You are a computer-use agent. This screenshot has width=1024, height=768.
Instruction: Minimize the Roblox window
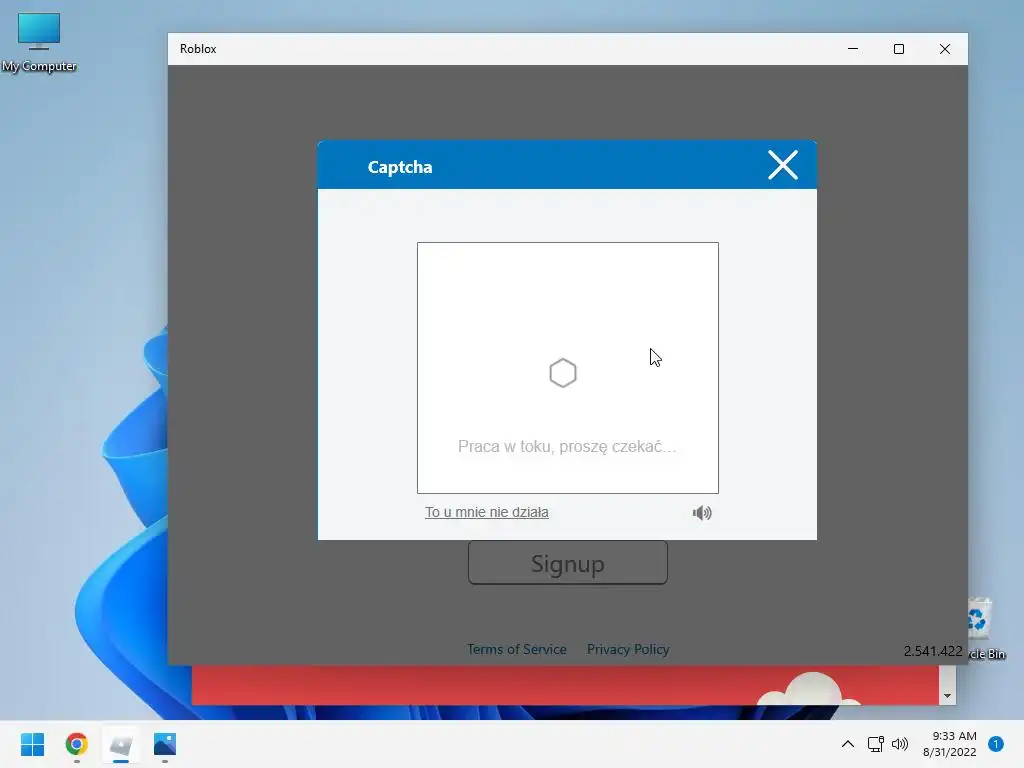click(853, 49)
